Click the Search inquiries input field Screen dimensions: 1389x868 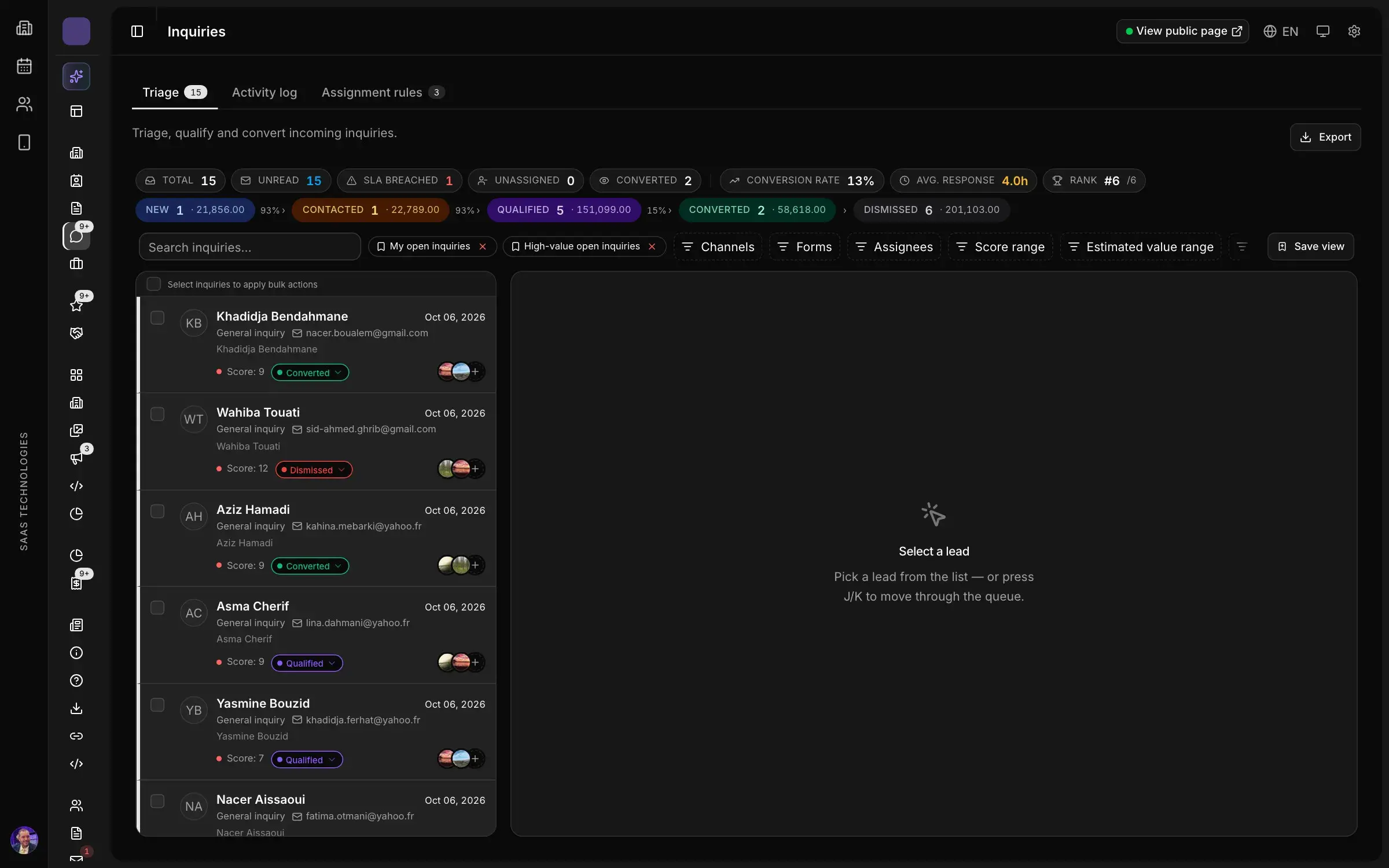pos(249,247)
